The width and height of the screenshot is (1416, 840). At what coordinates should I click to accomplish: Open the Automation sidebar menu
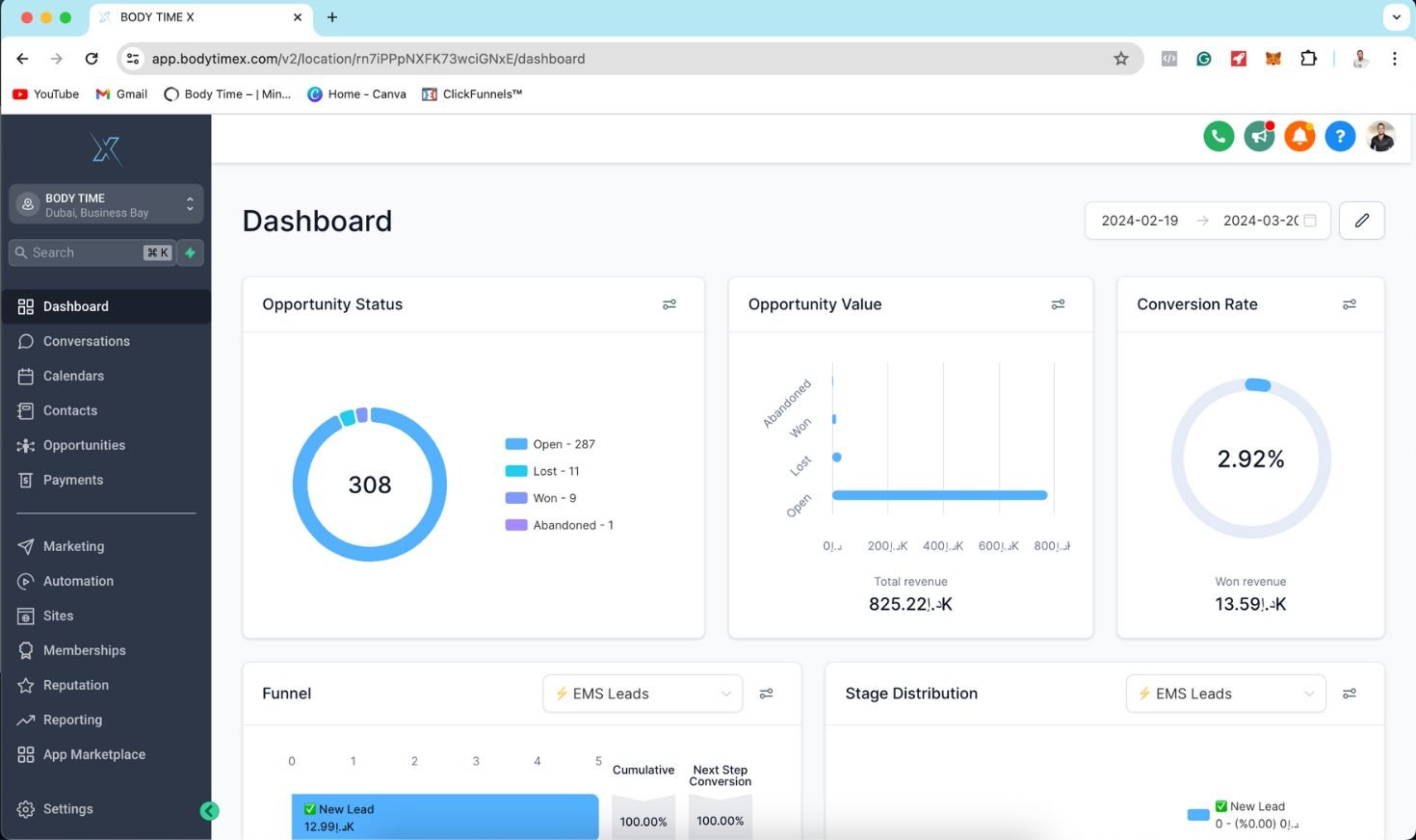(x=78, y=581)
